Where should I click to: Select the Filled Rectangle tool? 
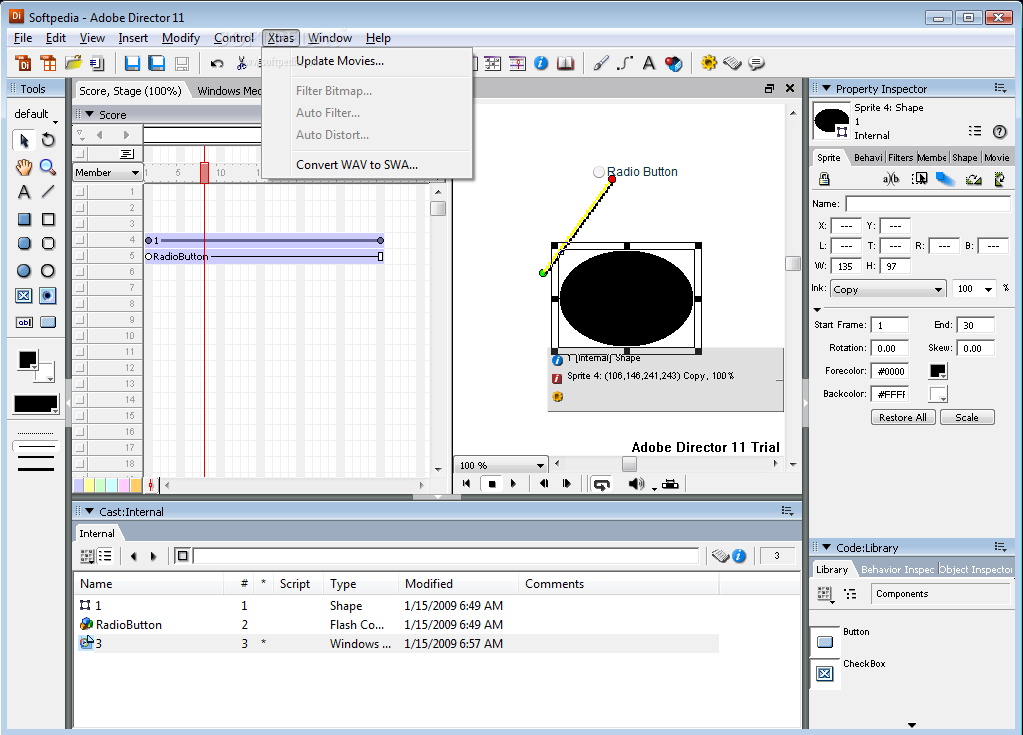(24, 219)
